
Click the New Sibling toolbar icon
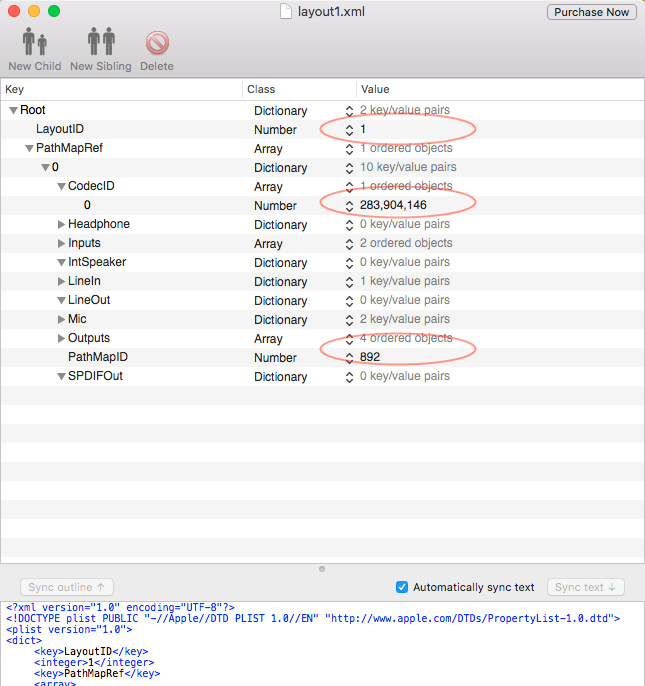(x=101, y=42)
